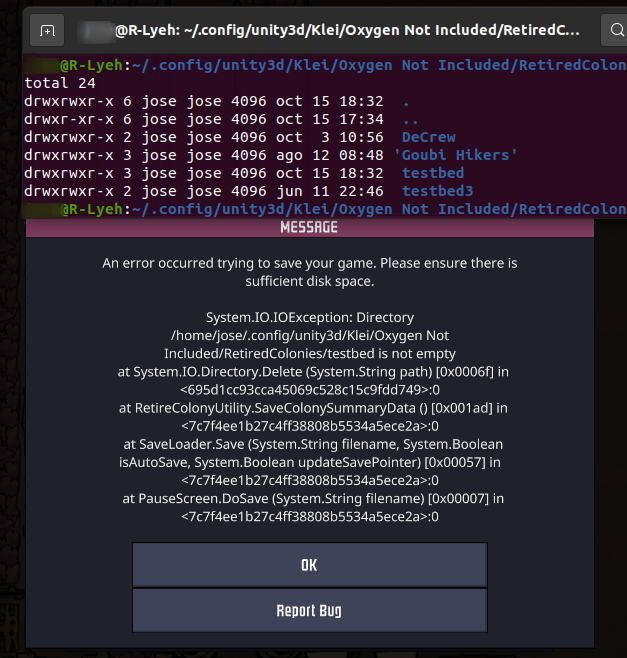Dismiss the error with OK button
The image size is (627, 658).
[x=310, y=565]
